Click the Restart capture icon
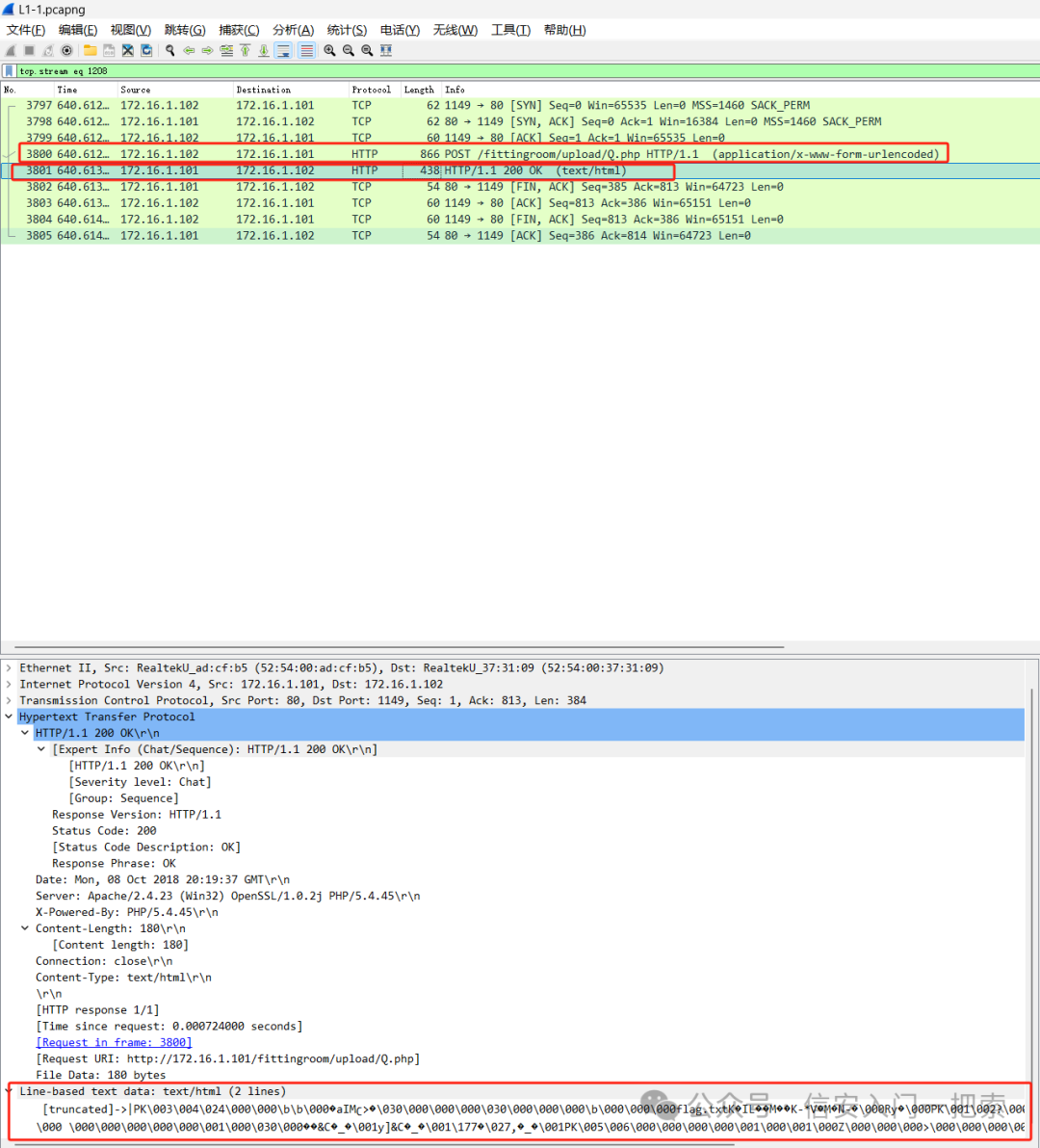The image size is (1040, 1148). (x=48, y=50)
